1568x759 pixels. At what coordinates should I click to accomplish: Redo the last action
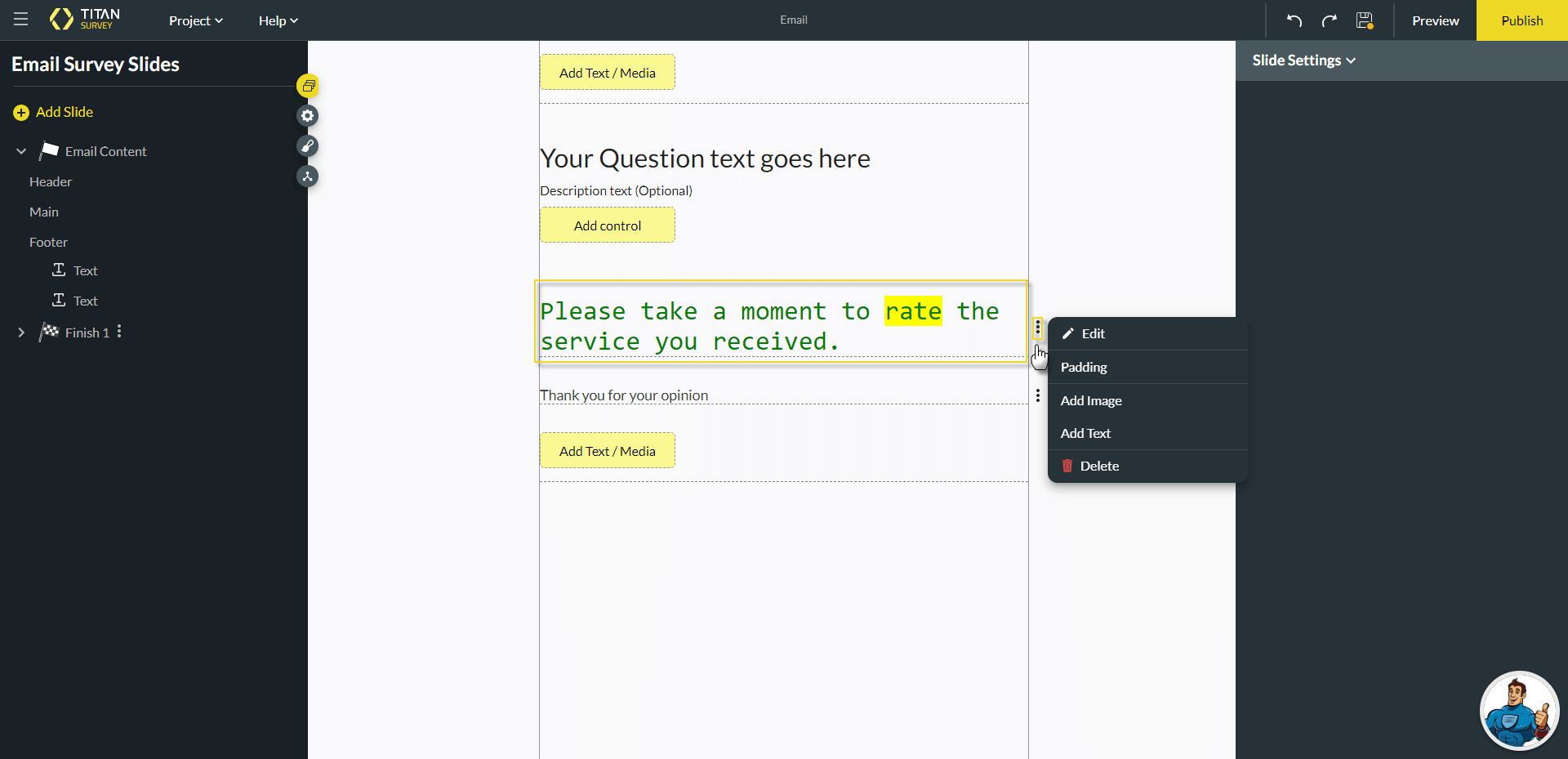[x=1330, y=20]
